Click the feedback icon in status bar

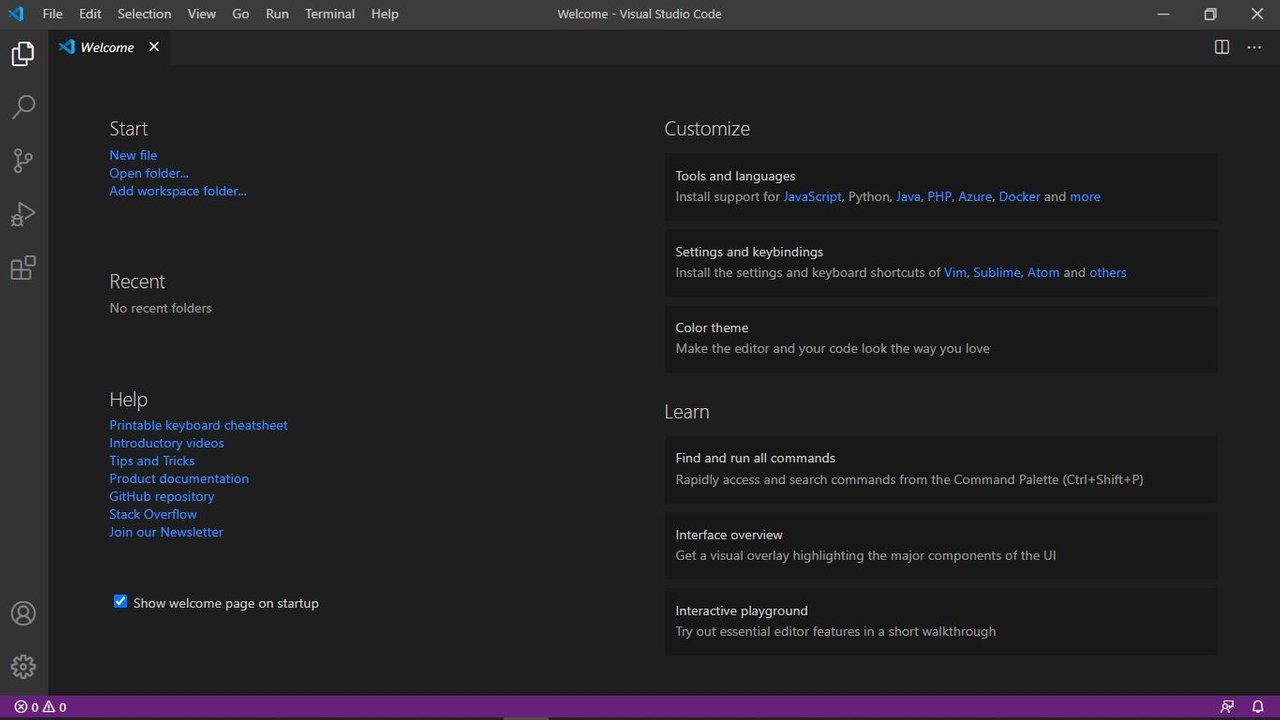(x=1227, y=707)
